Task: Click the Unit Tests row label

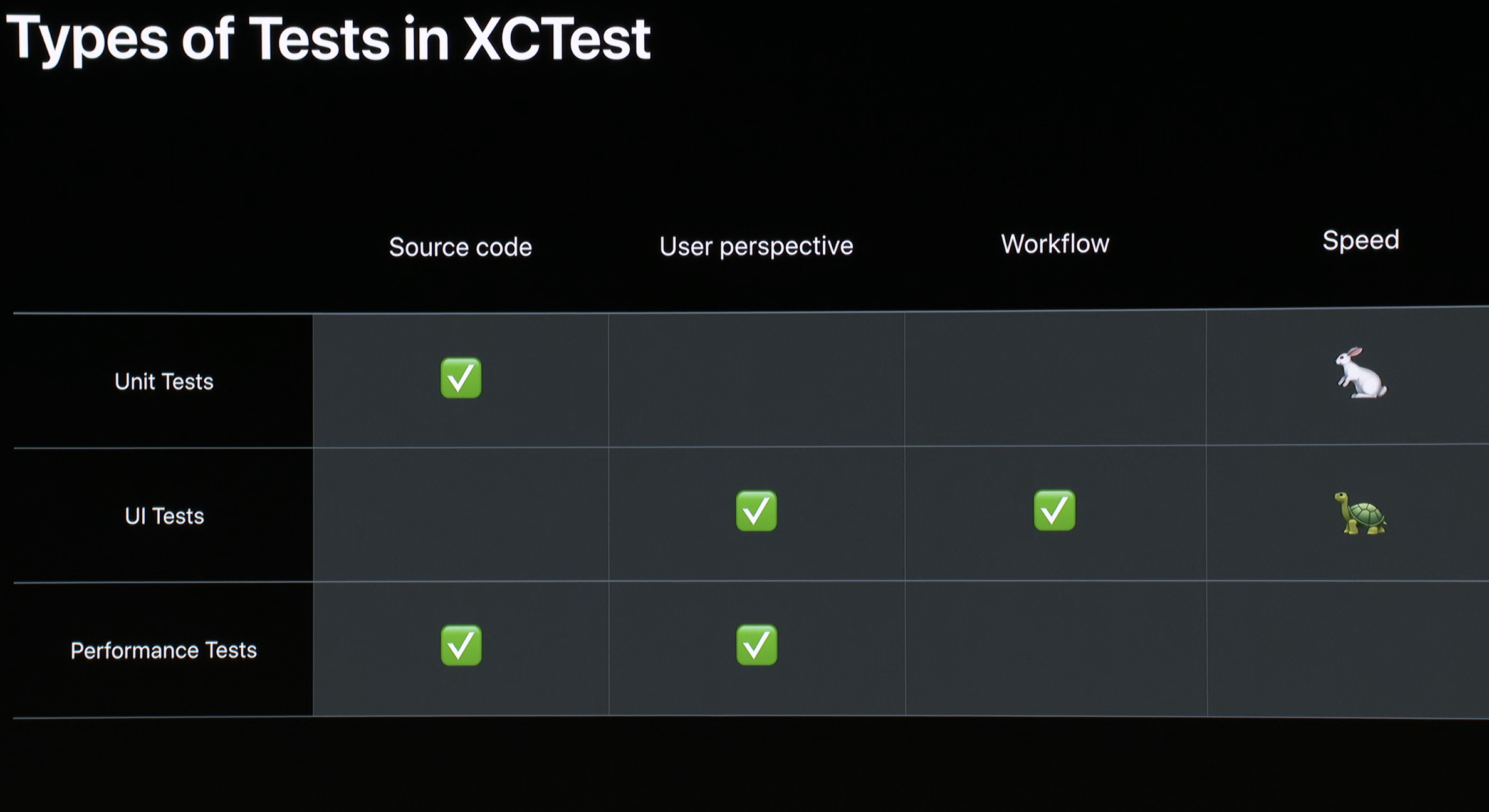Action: [164, 382]
